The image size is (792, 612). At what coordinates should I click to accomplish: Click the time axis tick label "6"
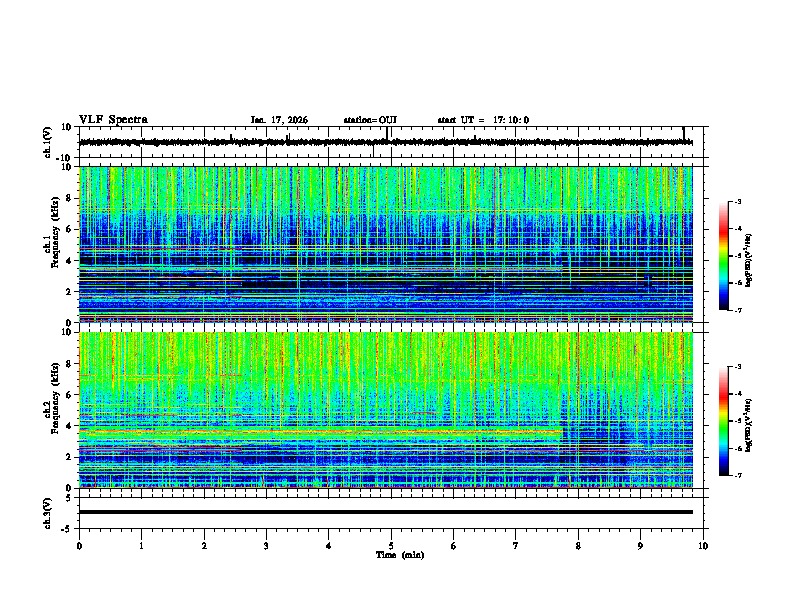click(x=454, y=546)
